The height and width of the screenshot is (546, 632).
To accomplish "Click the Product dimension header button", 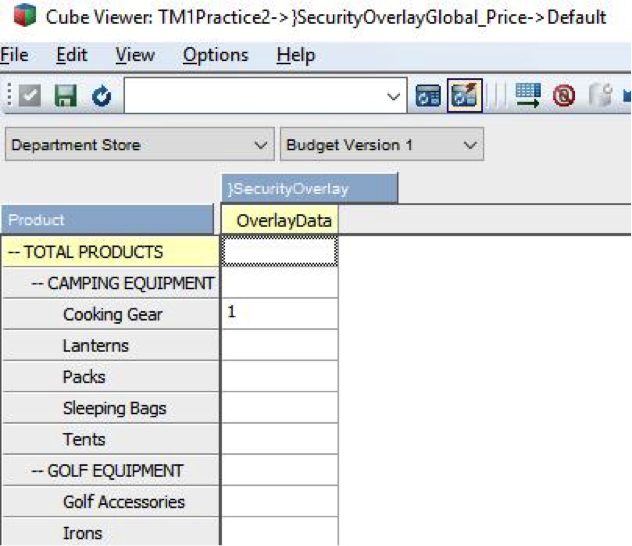I will tap(107, 220).
